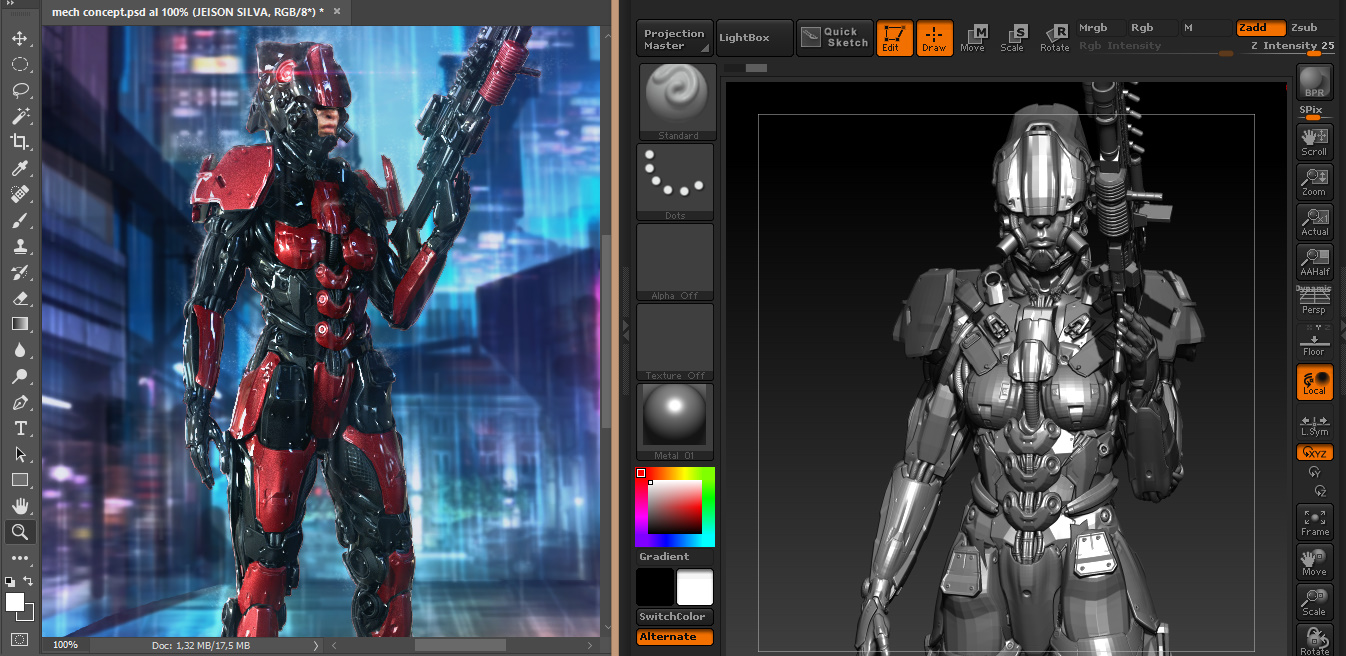This screenshot has height=656, width=1346.
Task: Enable Scale mode in top shelf
Action: 1013,38
